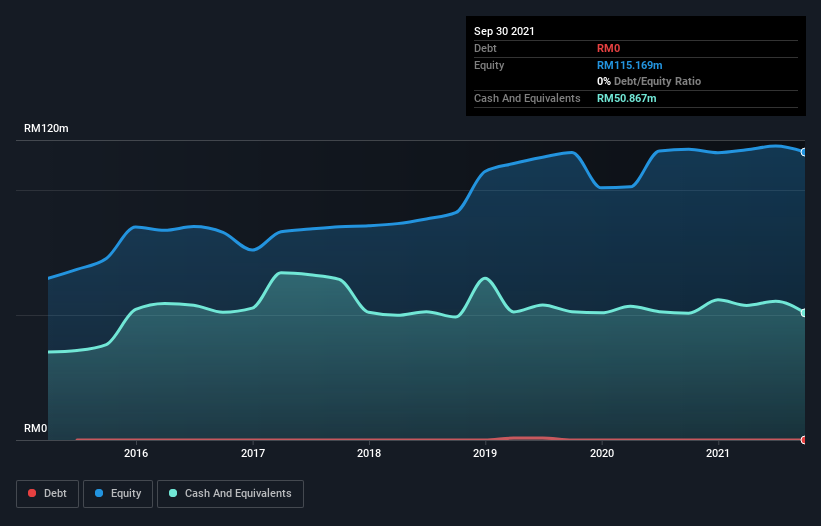The width and height of the screenshot is (821, 526).
Task: Click the RM0 y-axis label
Action: click(x=36, y=428)
